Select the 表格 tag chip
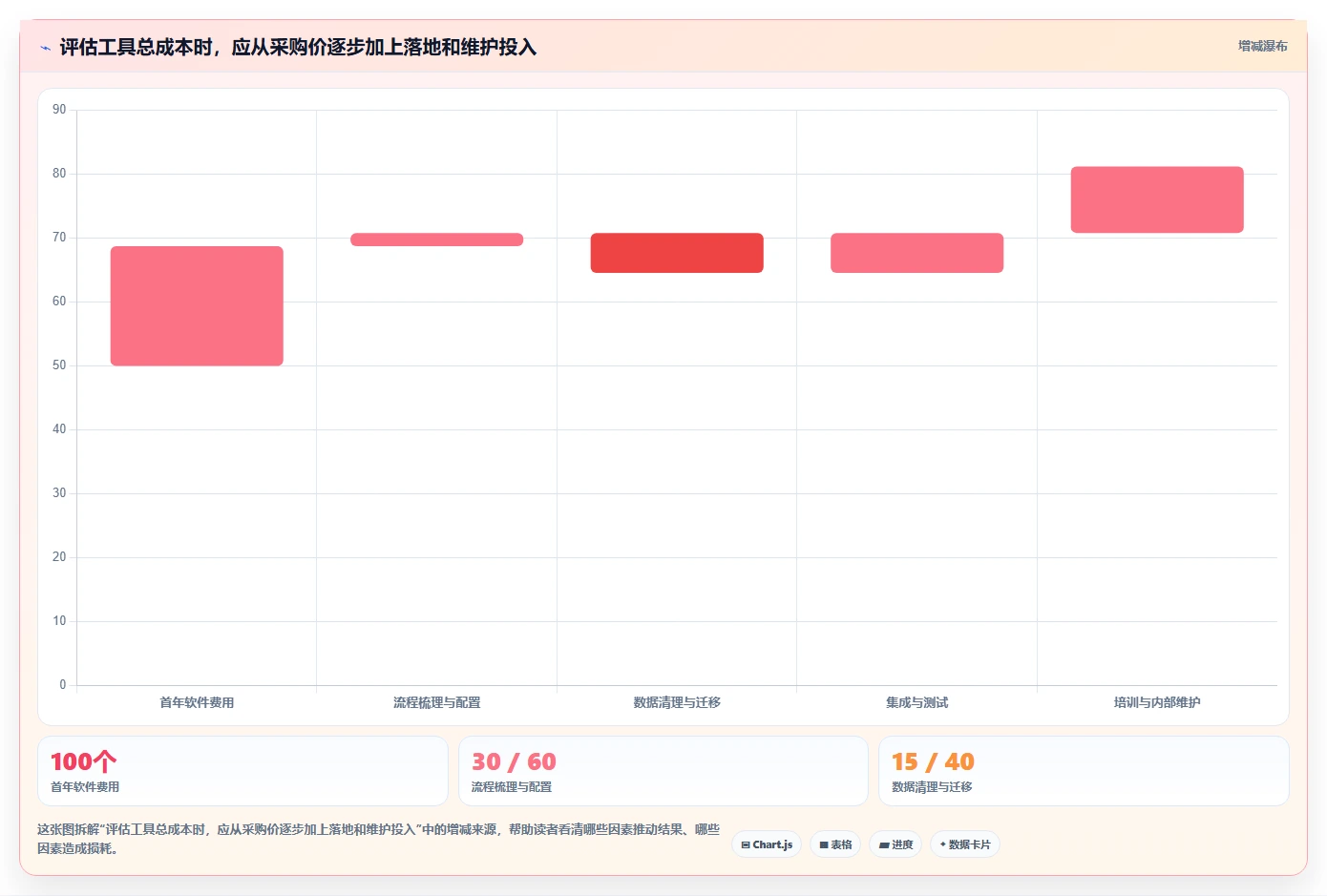This screenshot has height=896, width=1327. tap(835, 844)
